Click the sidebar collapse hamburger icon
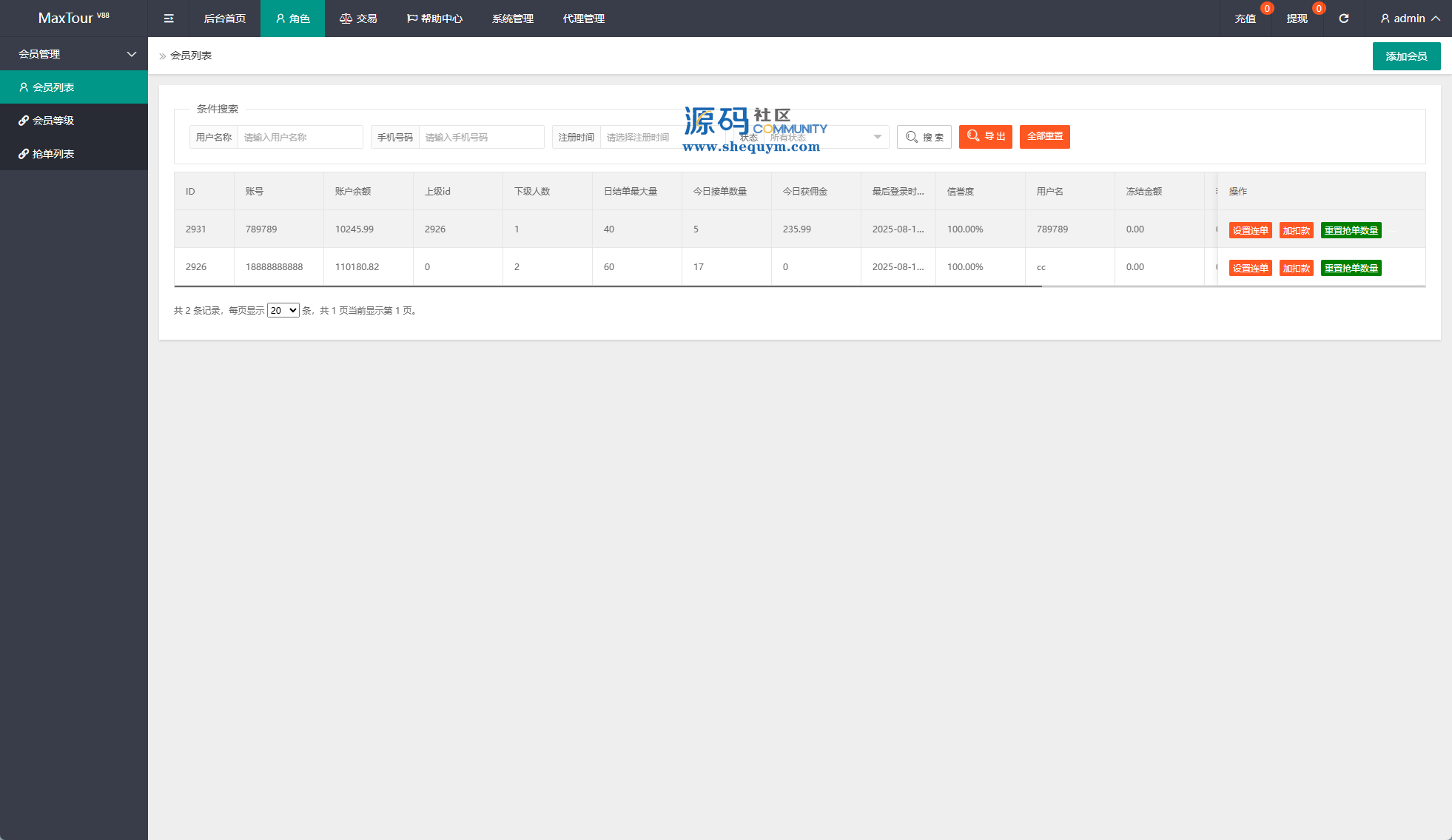This screenshot has width=1452, height=840. pos(169,19)
